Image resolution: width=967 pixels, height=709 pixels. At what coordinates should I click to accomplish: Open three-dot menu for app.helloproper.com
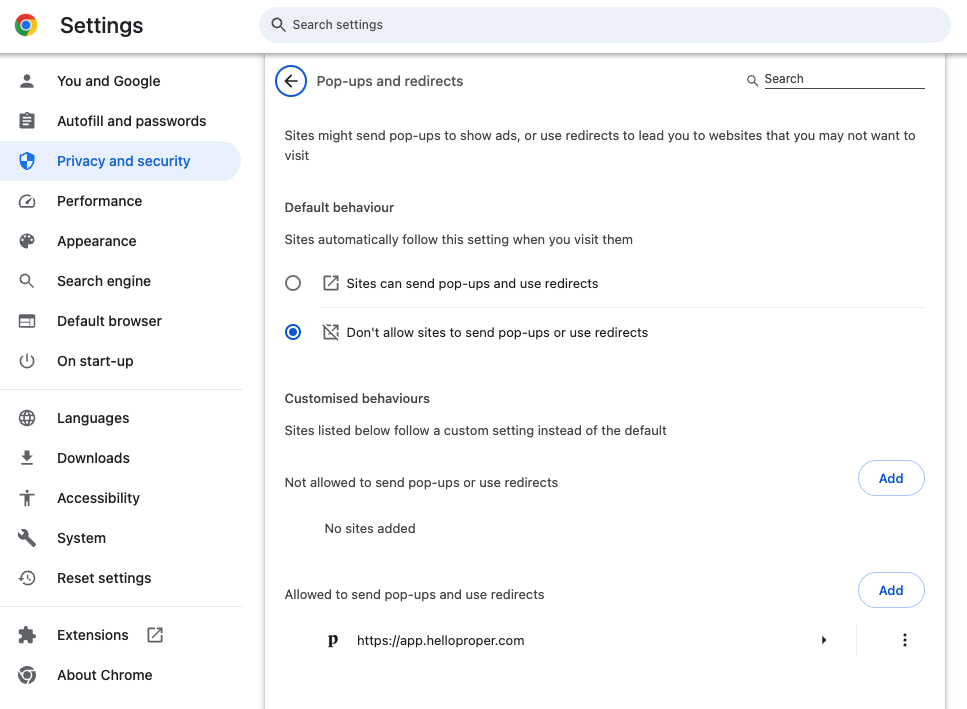coord(905,640)
